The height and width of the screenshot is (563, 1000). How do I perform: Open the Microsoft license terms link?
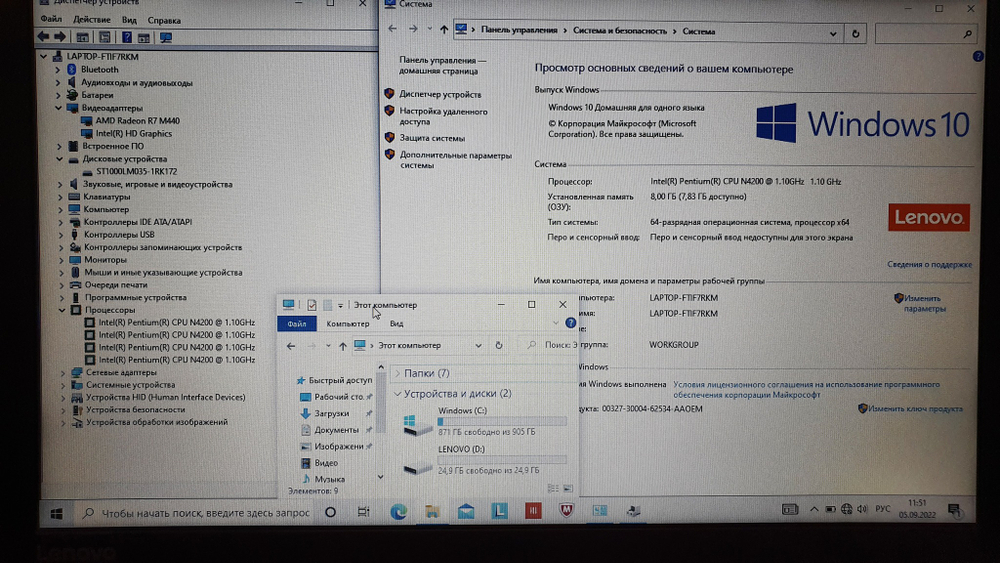(x=806, y=390)
